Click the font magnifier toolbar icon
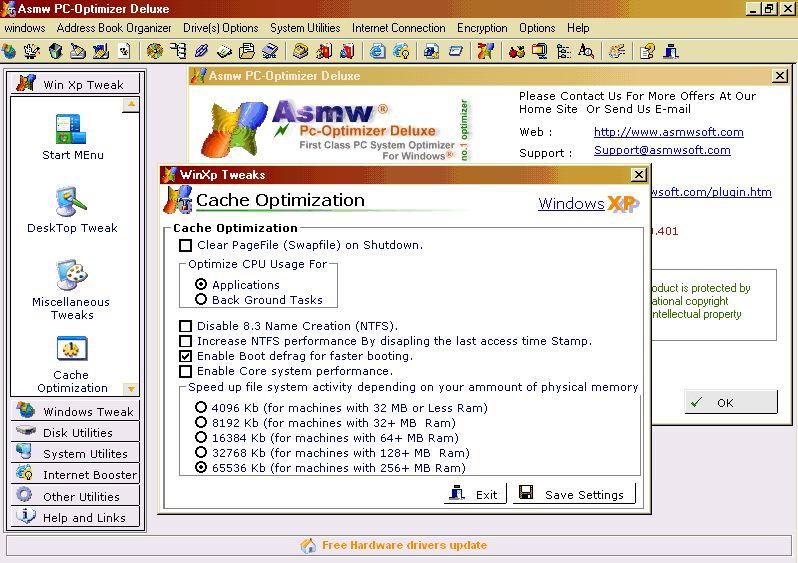Image resolution: width=798 pixels, height=563 pixels. (x=586, y=51)
